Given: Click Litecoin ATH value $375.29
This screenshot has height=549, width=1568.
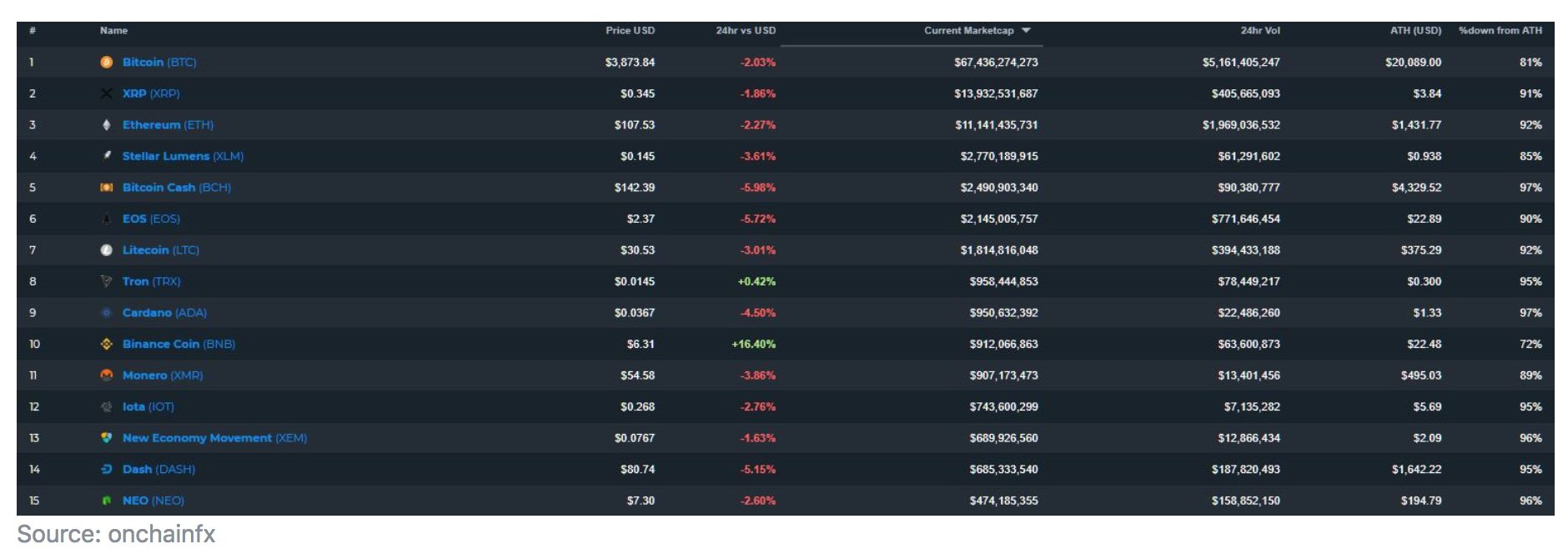Looking at the screenshot, I should tap(1421, 250).
